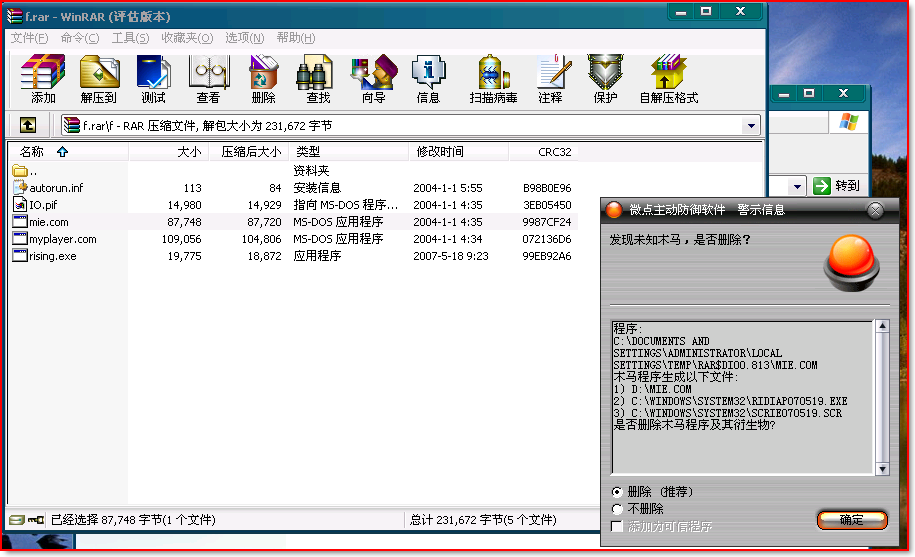Sort by the 压缩后大小 column header
Viewport: 915px width, 557px height.
coord(249,152)
